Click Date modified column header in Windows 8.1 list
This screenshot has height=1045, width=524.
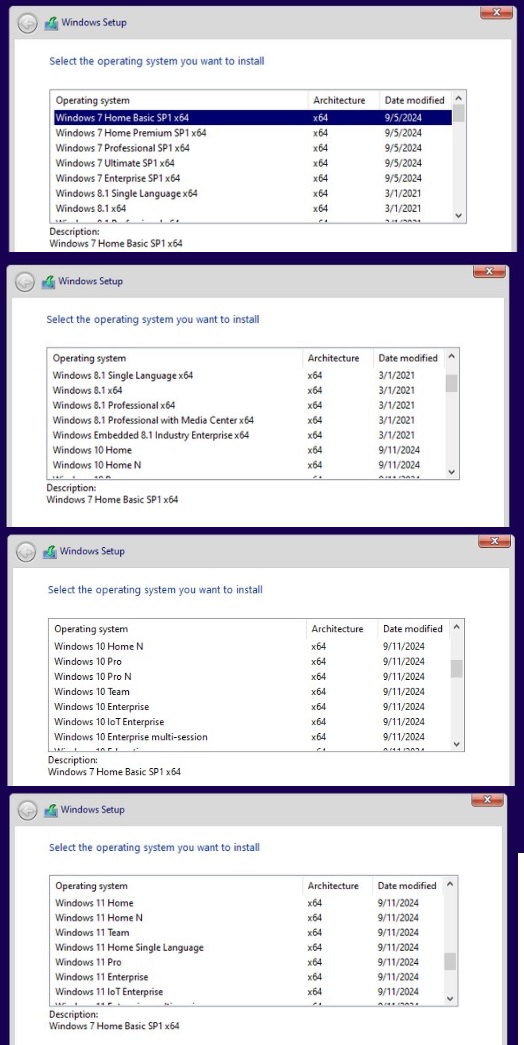409,358
